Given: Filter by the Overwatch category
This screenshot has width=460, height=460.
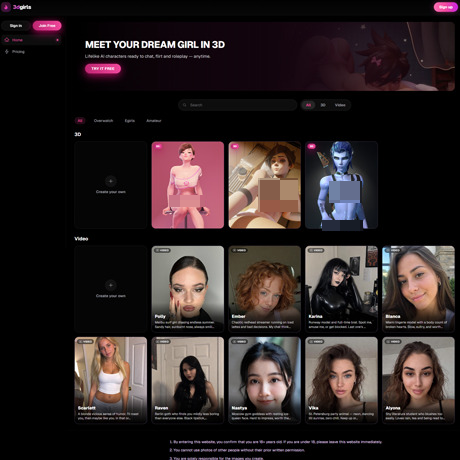Looking at the screenshot, I should click(x=103, y=121).
